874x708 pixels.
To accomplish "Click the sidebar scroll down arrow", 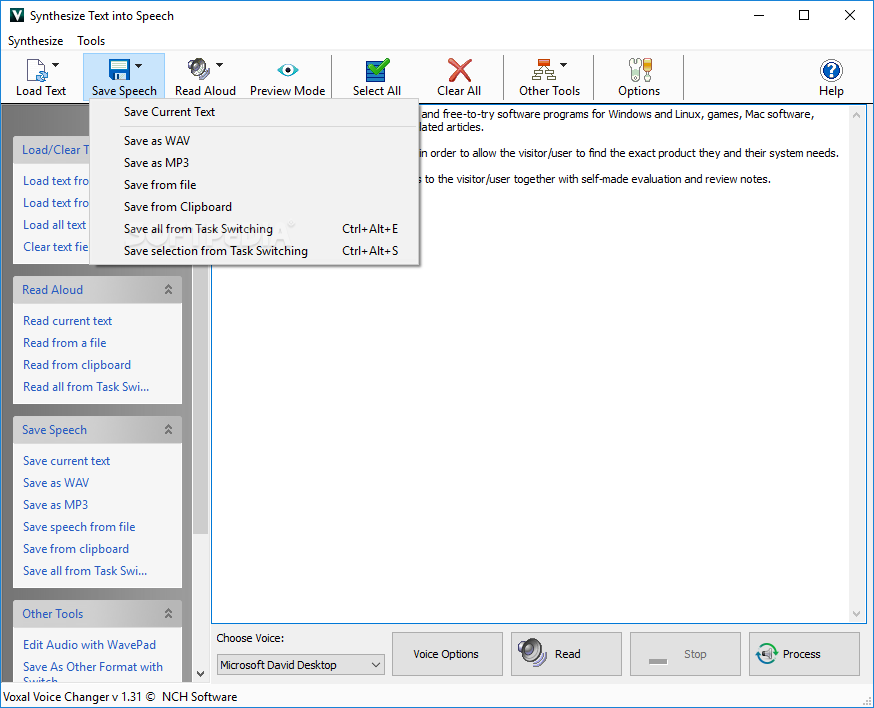I will (201, 673).
